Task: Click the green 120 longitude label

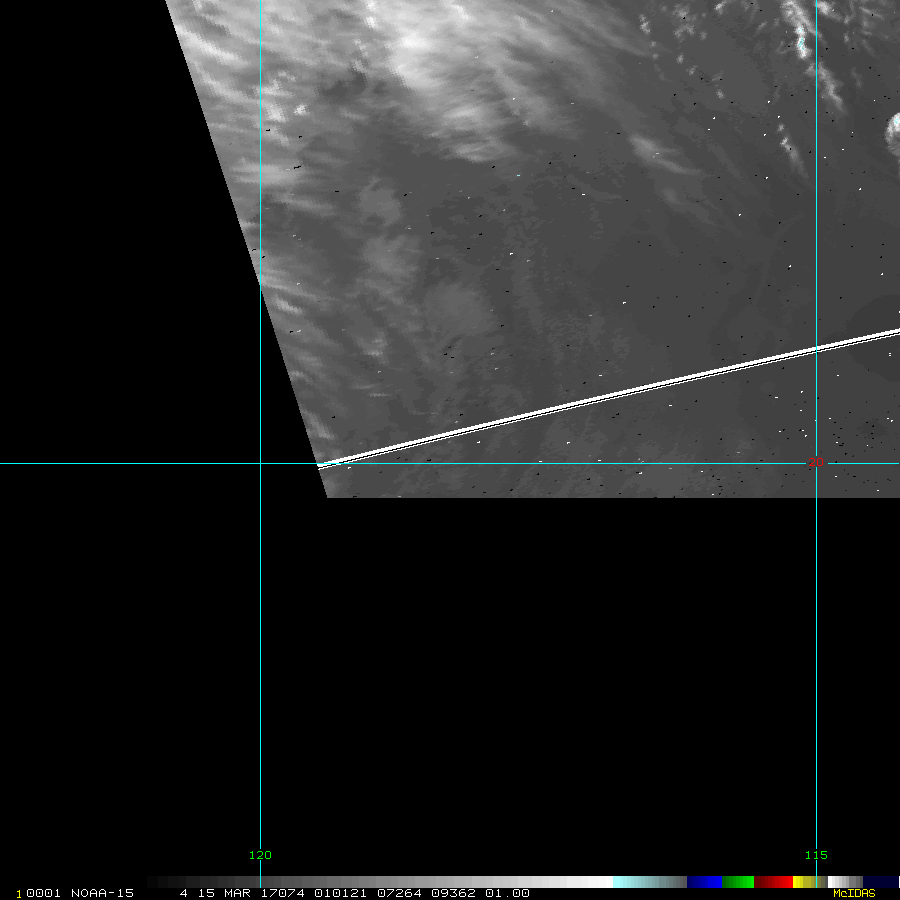Action: (260, 855)
